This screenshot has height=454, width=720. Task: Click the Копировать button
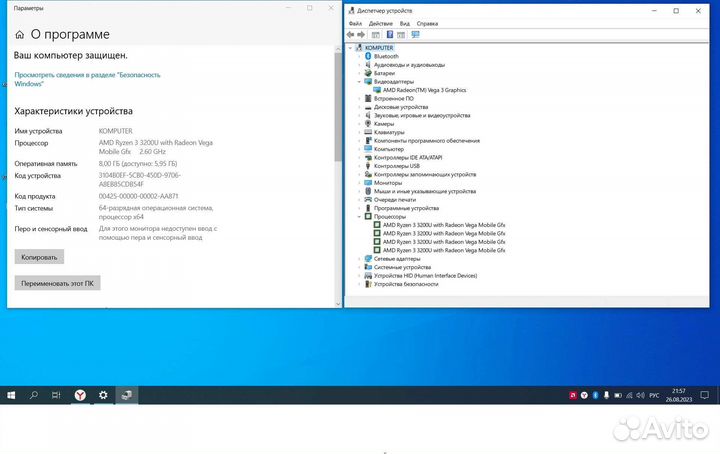(x=39, y=257)
